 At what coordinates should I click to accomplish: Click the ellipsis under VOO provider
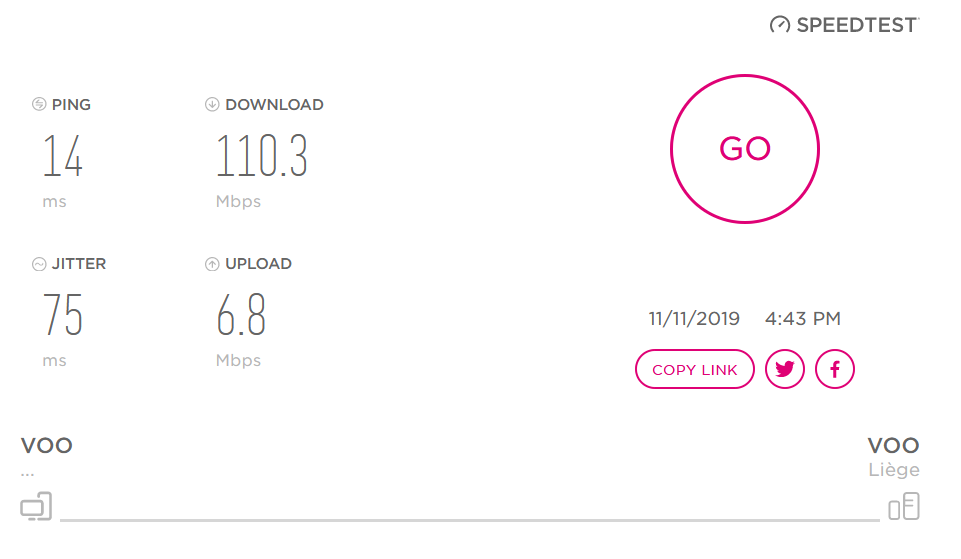28,474
